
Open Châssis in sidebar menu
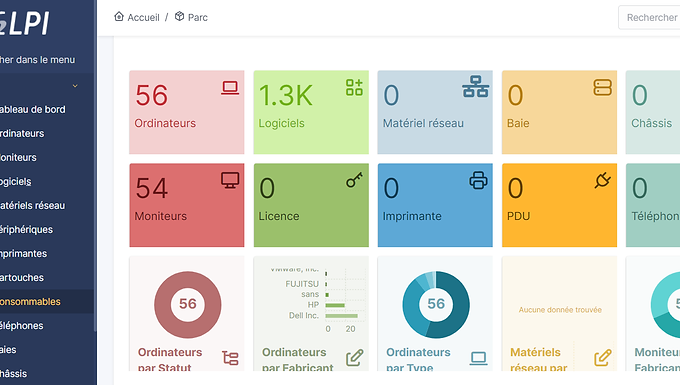pos(13,374)
